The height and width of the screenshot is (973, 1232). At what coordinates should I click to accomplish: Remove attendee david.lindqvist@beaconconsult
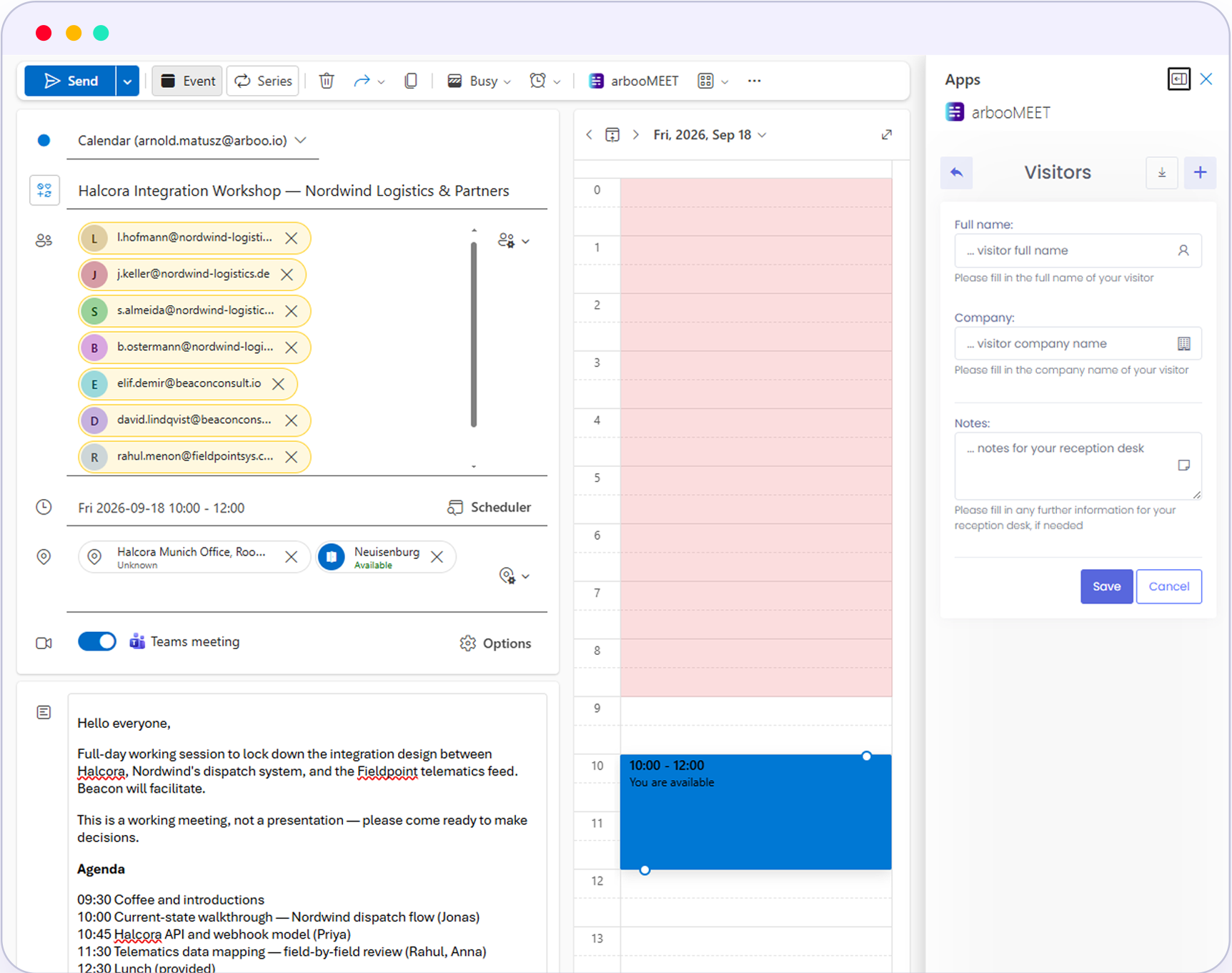point(292,420)
